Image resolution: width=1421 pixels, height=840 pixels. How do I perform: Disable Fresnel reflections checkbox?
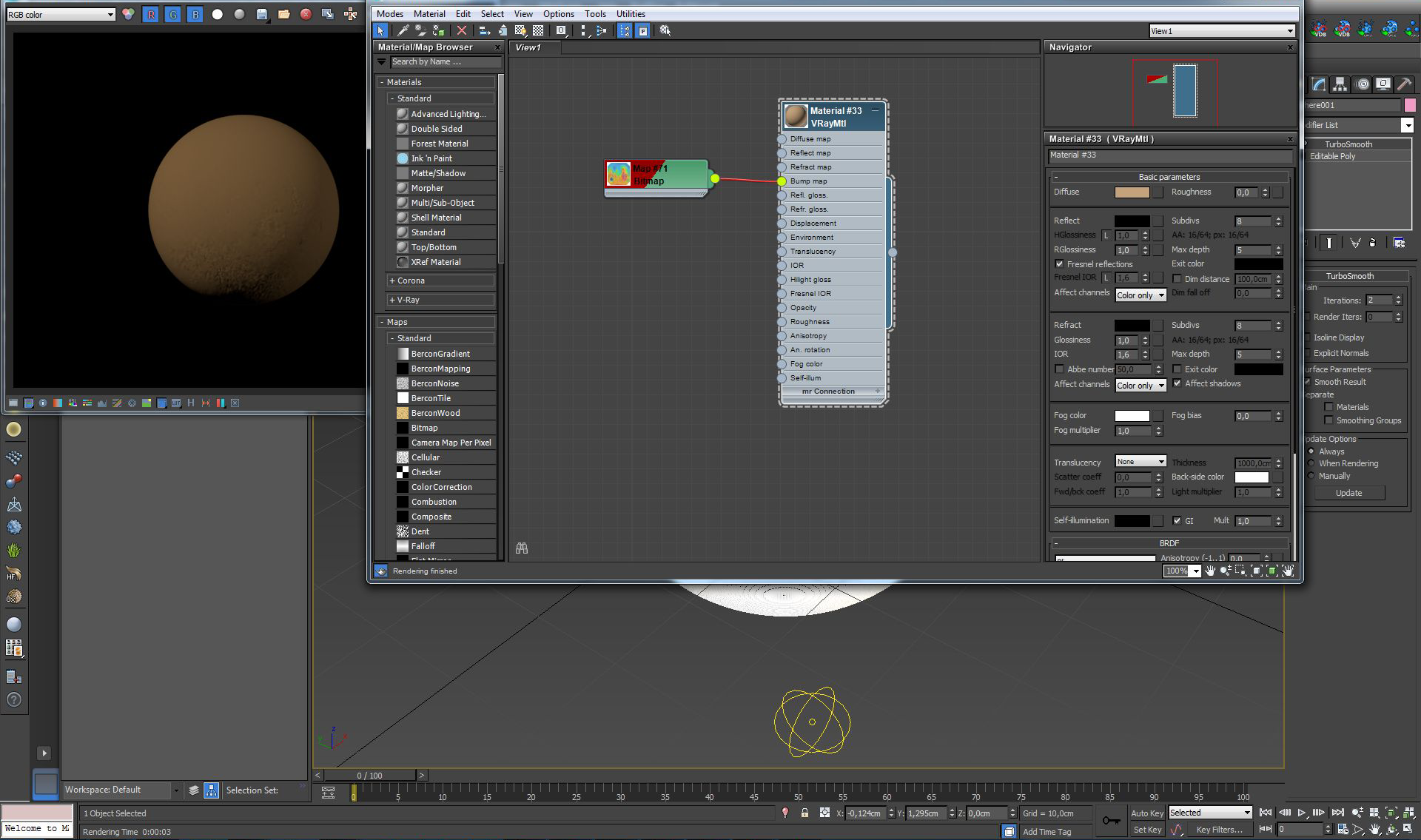coord(1059,263)
